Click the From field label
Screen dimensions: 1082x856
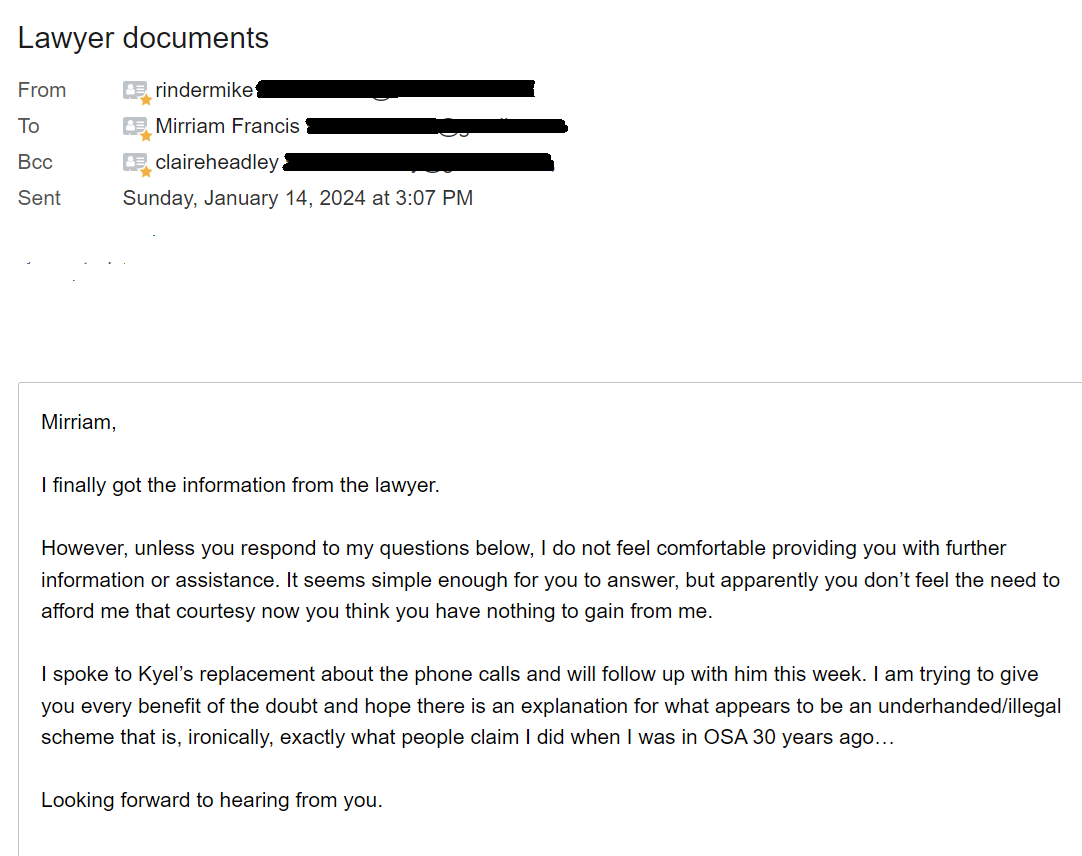[x=42, y=90]
